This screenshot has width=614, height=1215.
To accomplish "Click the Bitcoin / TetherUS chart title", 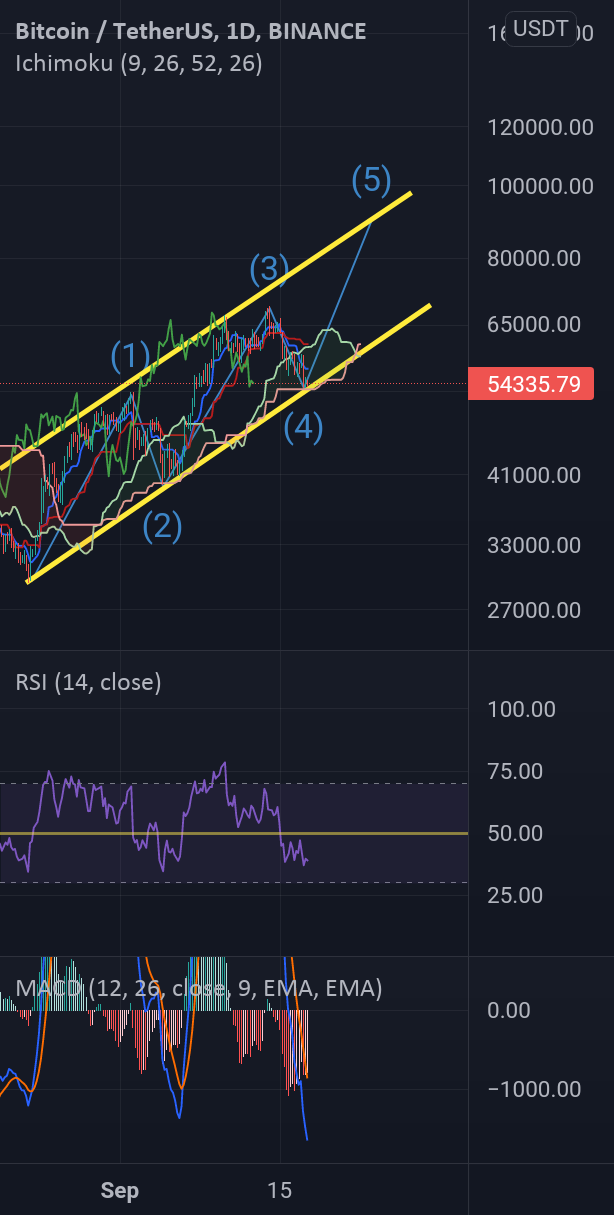I will pos(191,32).
